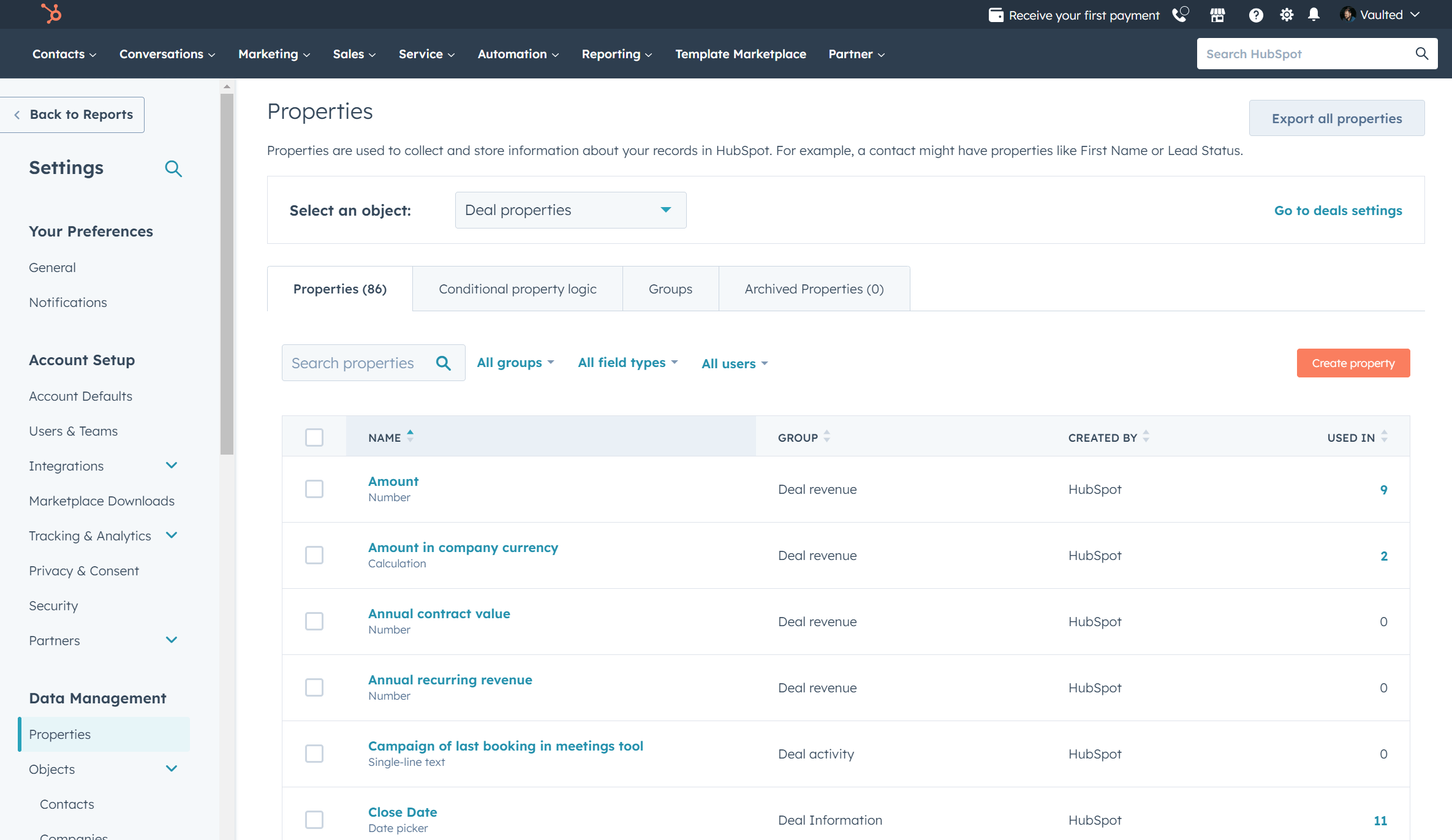
Task: Click the magnifier in the Search HubSpot bar
Action: click(1421, 54)
